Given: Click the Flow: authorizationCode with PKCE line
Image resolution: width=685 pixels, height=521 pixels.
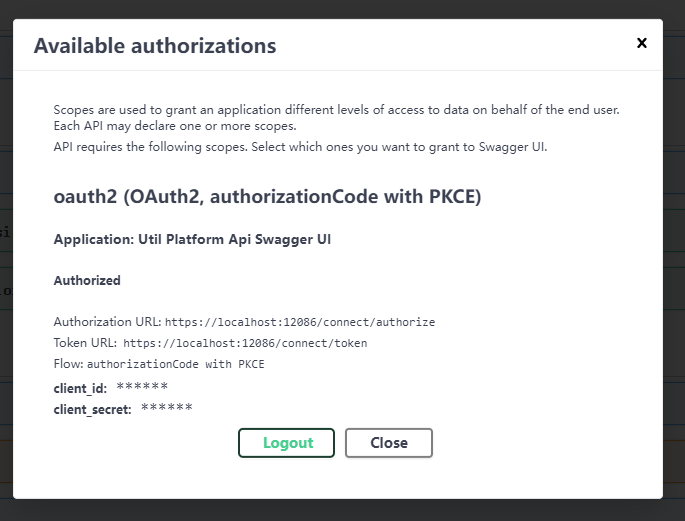Looking at the screenshot, I should coord(159,364).
